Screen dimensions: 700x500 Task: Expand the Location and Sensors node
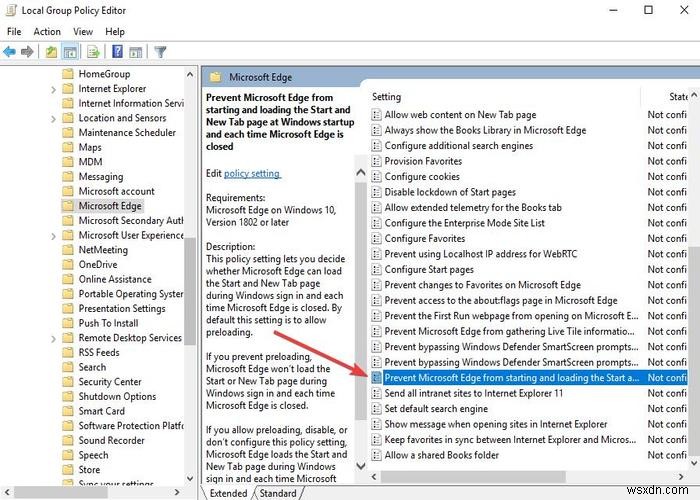tap(53, 119)
